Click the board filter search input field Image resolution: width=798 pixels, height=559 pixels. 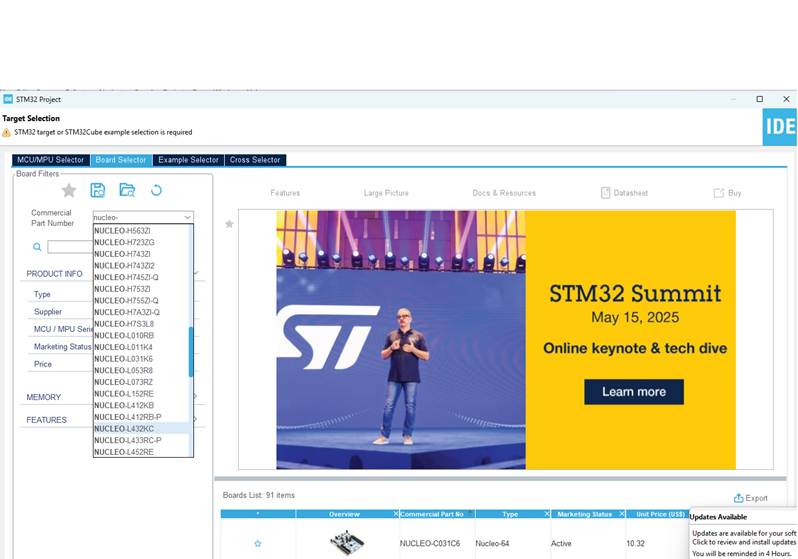pos(70,247)
